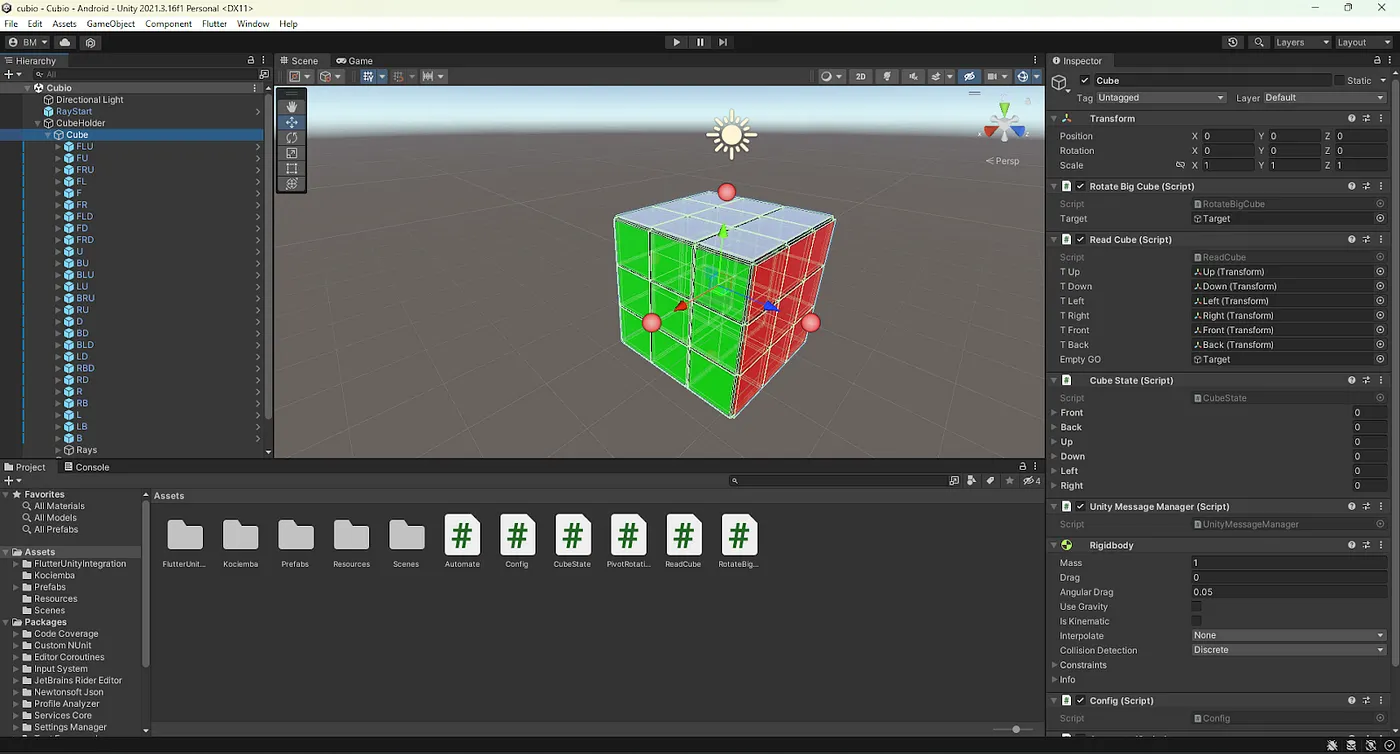The image size is (1400, 754).
Task: Open the Collision Detection dropdown
Action: click(x=1288, y=650)
